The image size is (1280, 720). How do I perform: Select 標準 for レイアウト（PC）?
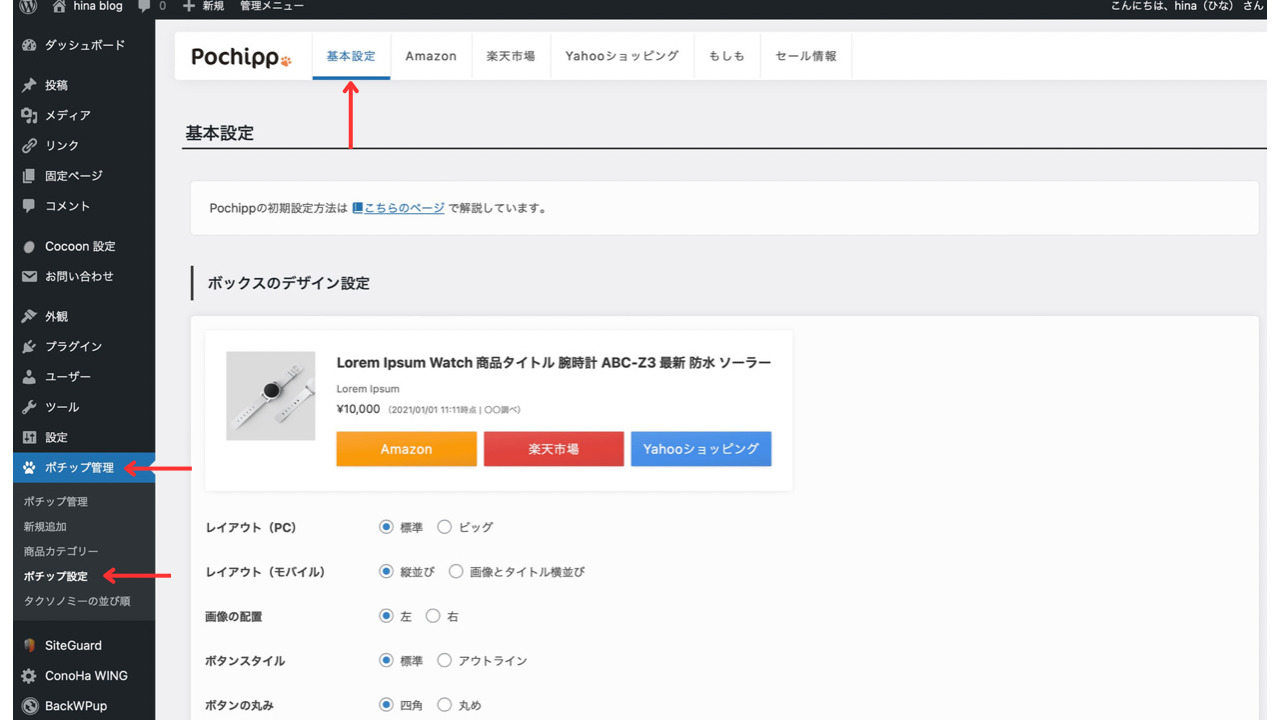(386, 527)
